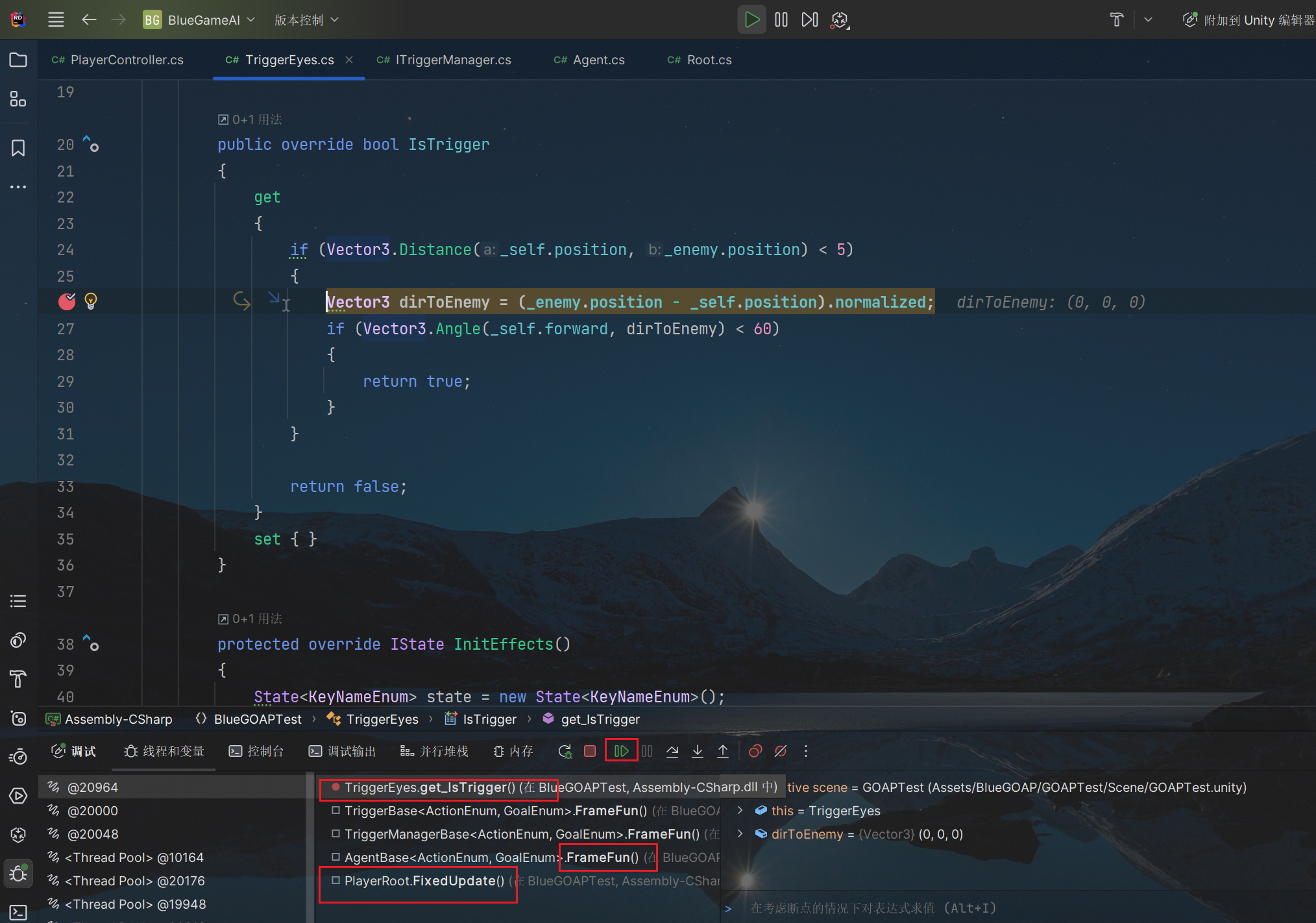Click the green Run button

[751, 19]
